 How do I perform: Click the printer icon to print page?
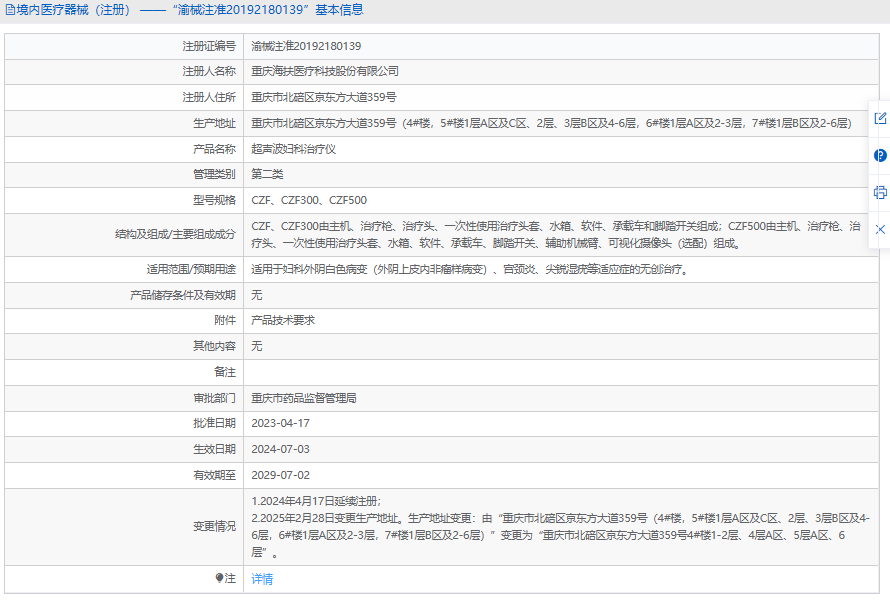880,192
